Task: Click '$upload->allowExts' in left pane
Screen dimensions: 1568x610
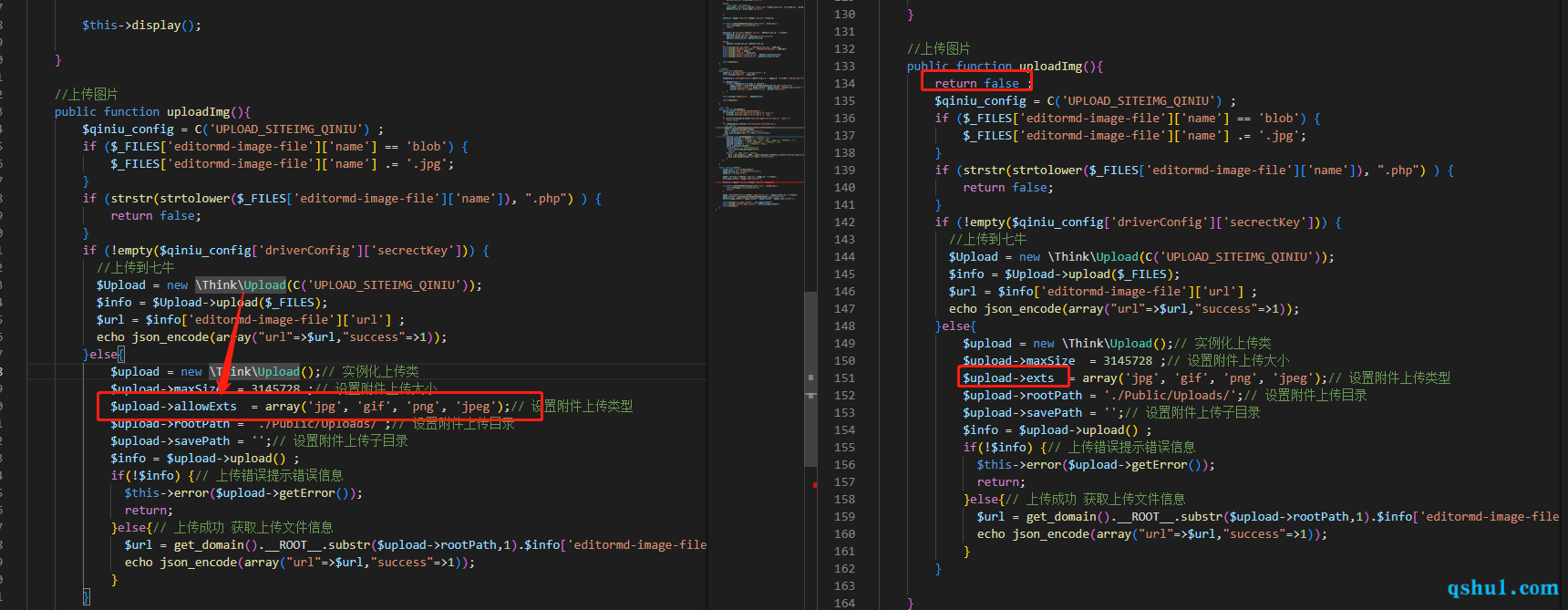Action: 173,406
